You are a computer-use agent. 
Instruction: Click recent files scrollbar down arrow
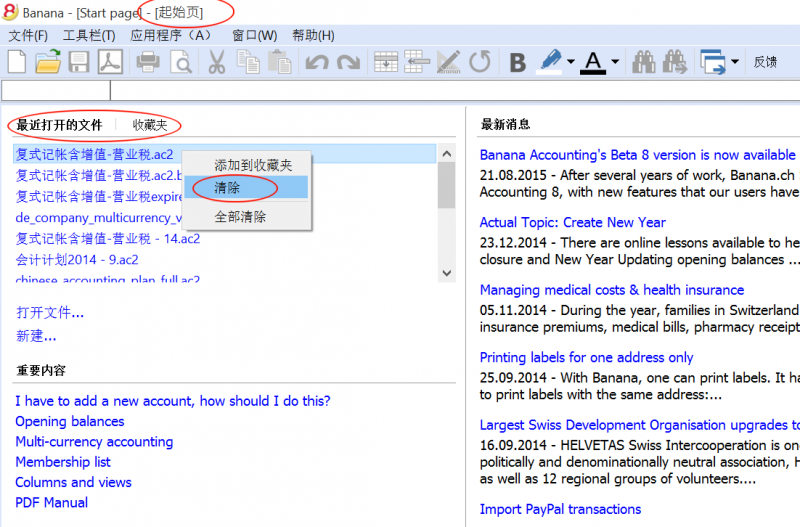(447, 273)
